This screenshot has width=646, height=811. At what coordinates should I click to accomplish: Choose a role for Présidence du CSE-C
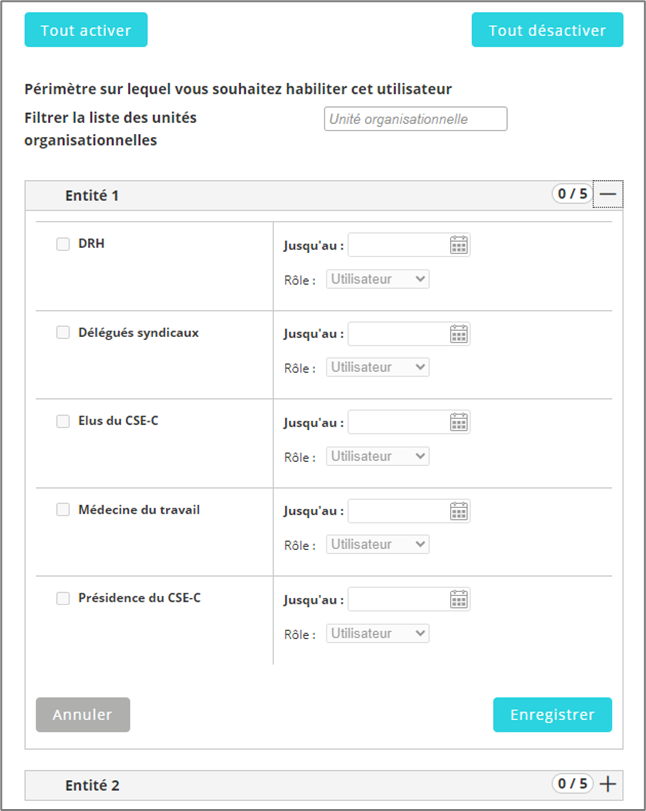pyautogui.click(x=378, y=633)
